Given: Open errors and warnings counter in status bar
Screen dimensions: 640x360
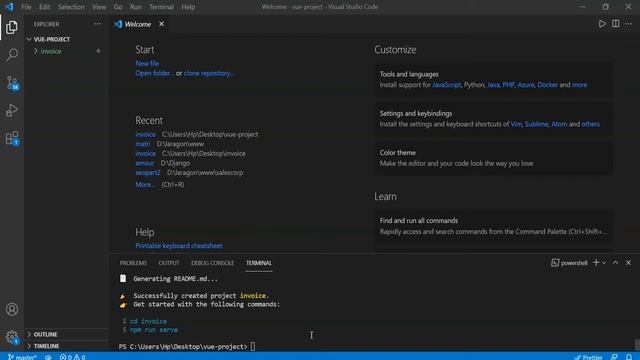Looking at the screenshot, I should pyautogui.click(x=72, y=357).
